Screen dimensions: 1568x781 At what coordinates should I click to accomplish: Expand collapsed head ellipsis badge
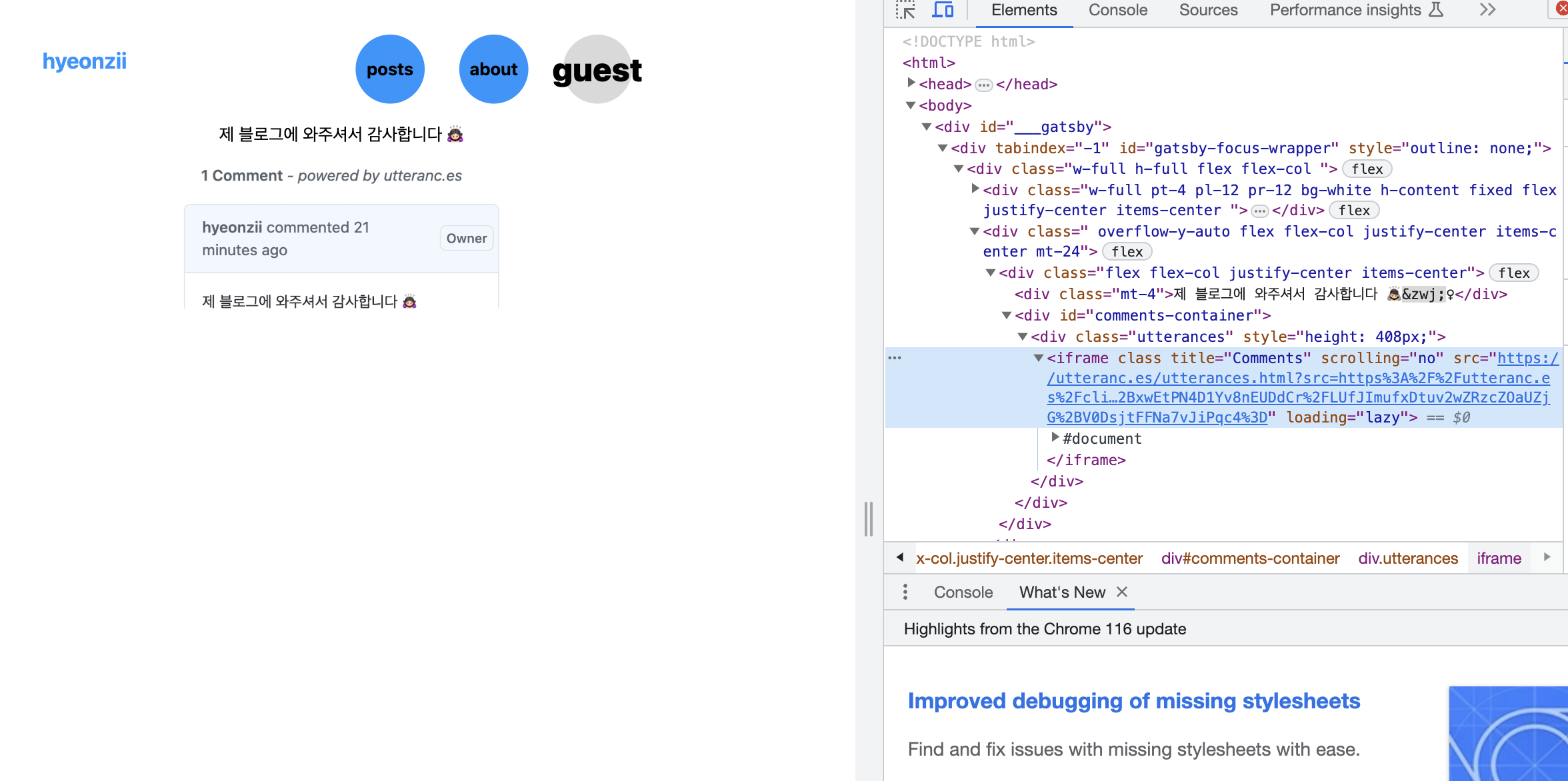tap(983, 85)
